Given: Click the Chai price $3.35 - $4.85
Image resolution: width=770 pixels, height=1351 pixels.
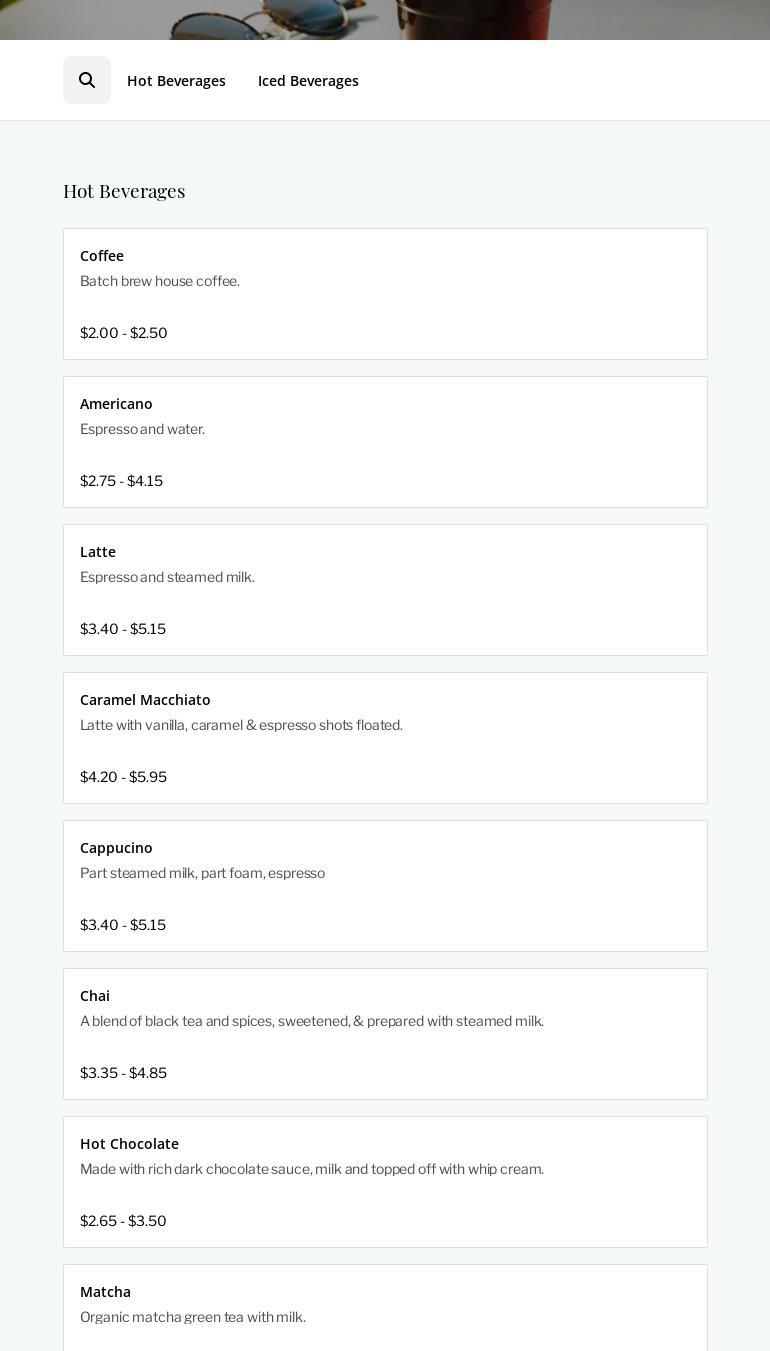Looking at the screenshot, I should pyautogui.click(x=123, y=1073).
